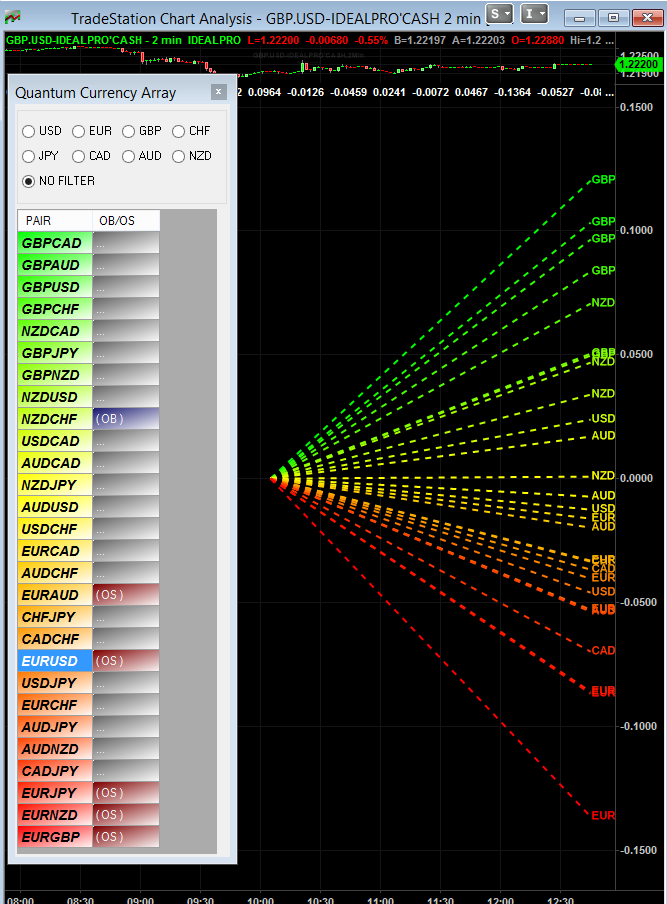The width and height of the screenshot is (667, 904).
Task: Click the OS cell for EURUSD
Action: (126, 661)
